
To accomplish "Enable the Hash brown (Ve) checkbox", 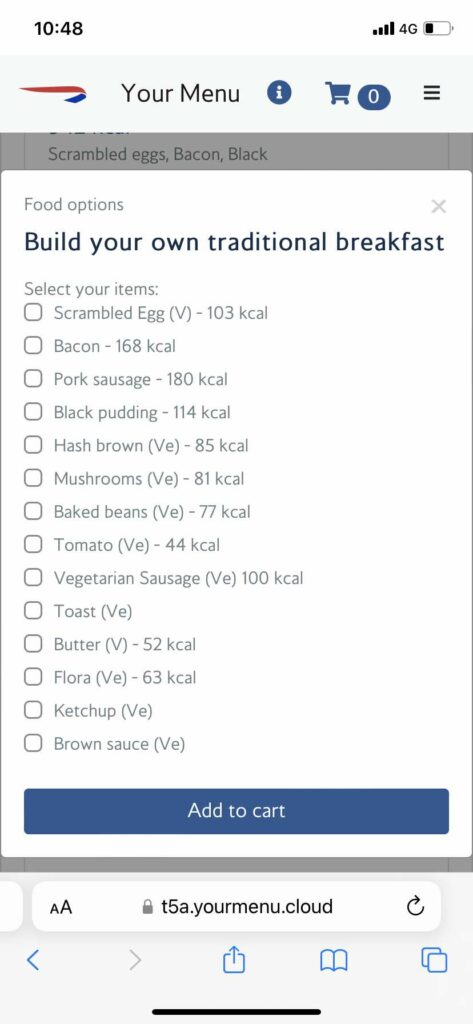I will [x=33, y=445].
